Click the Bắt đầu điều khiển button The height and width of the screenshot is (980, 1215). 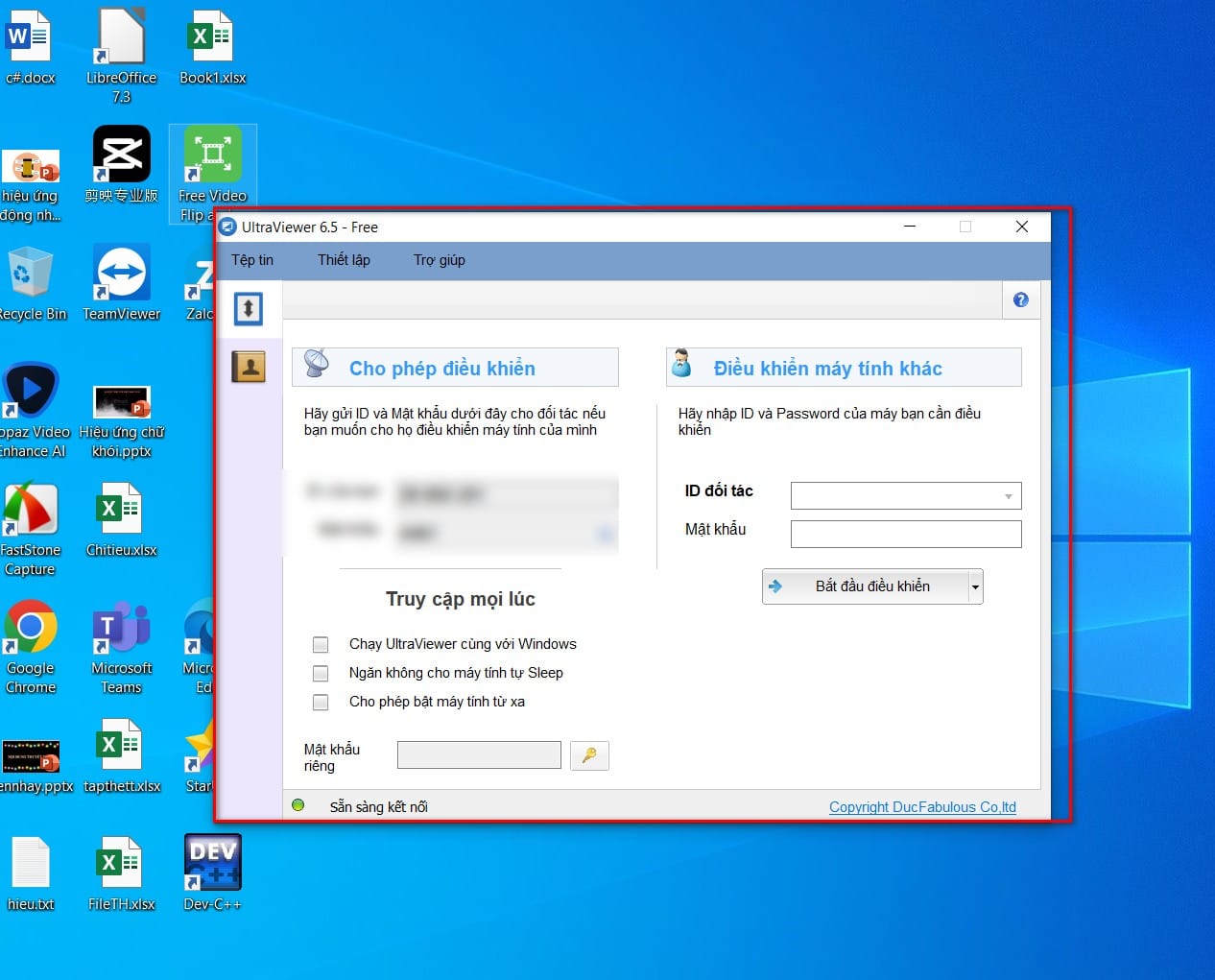[x=865, y=586]
